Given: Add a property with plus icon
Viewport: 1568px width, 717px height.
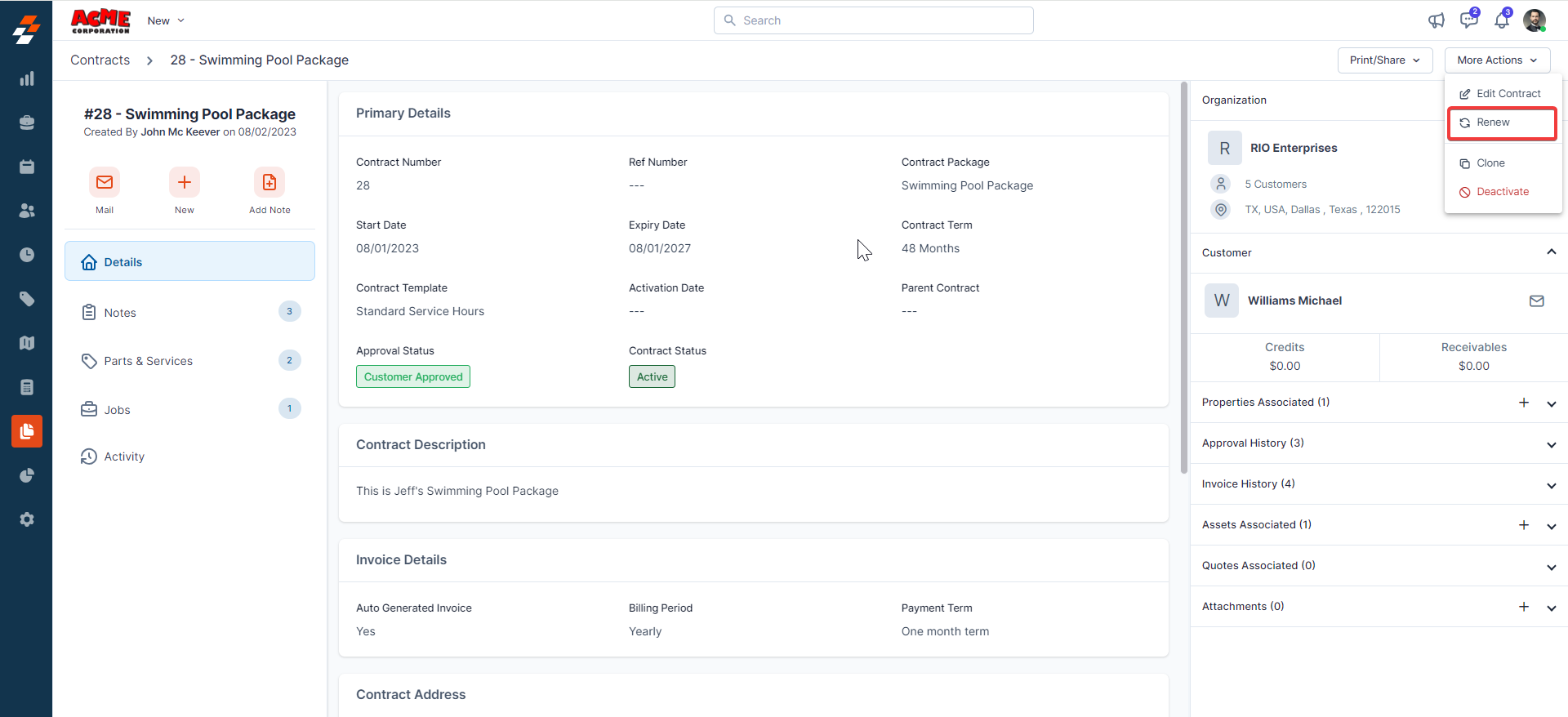Looking at the screenshot, I should tap(1523, 403).
